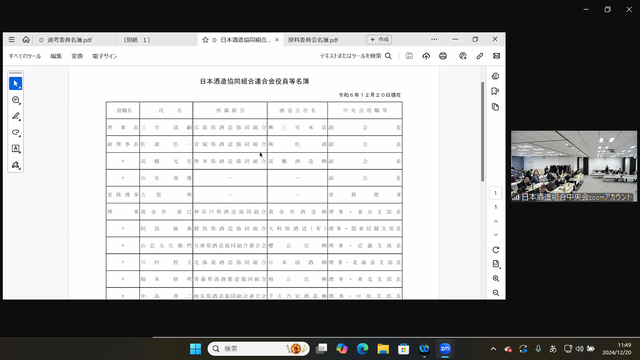Click the current page number box
The width and height of the screenshot is (640, 360).
[x=496, y=193]
